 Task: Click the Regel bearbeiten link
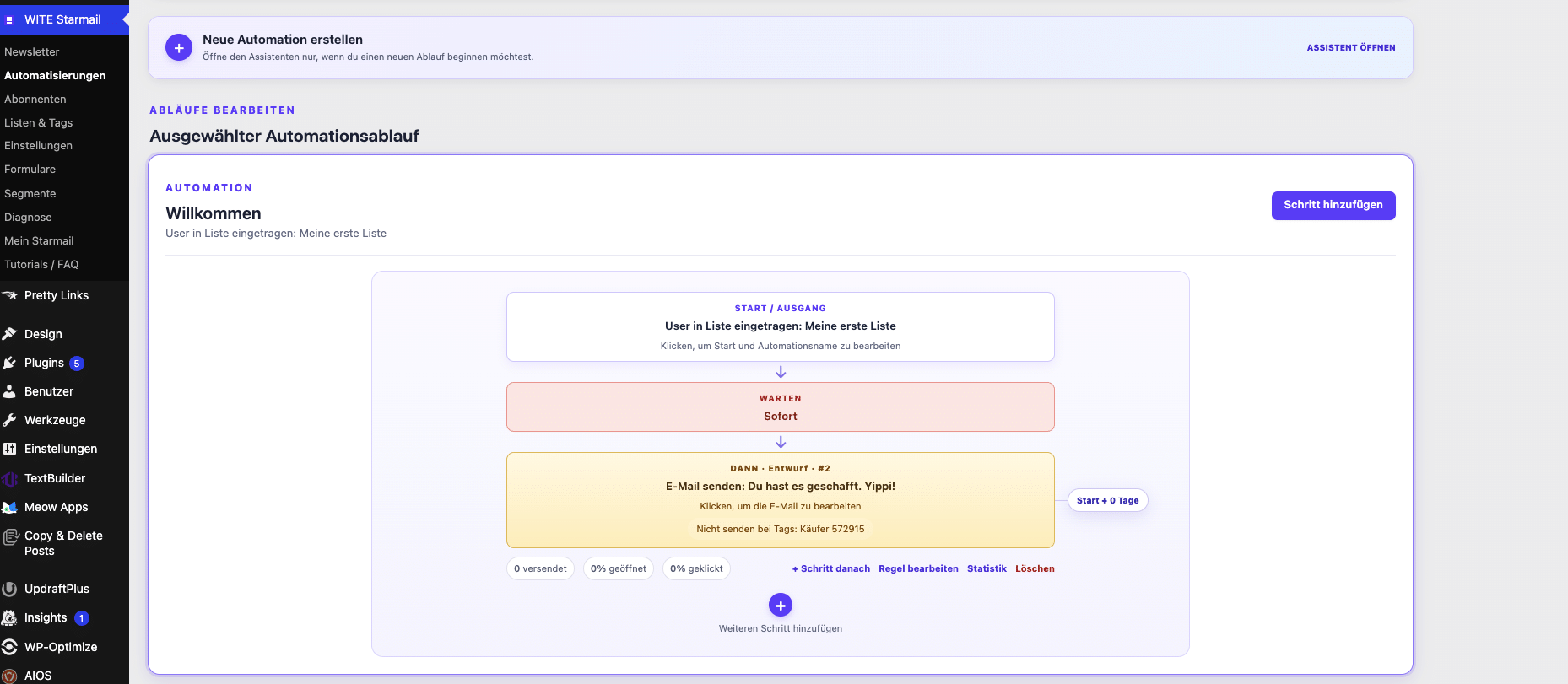pyautogui.click(x=918, y=568)
